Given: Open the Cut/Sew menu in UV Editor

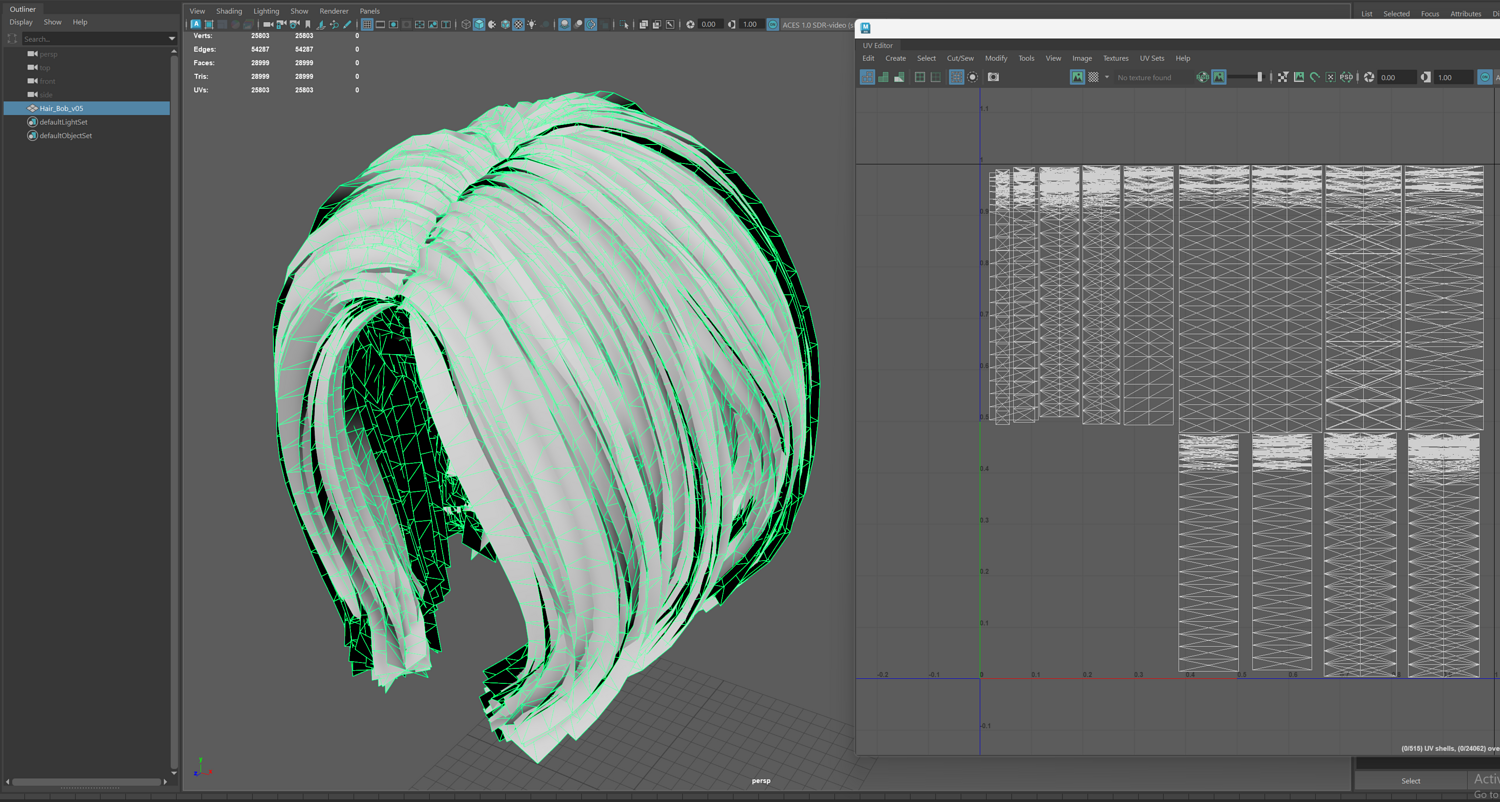Looking at the screenshot, I should tap(959, 58).
